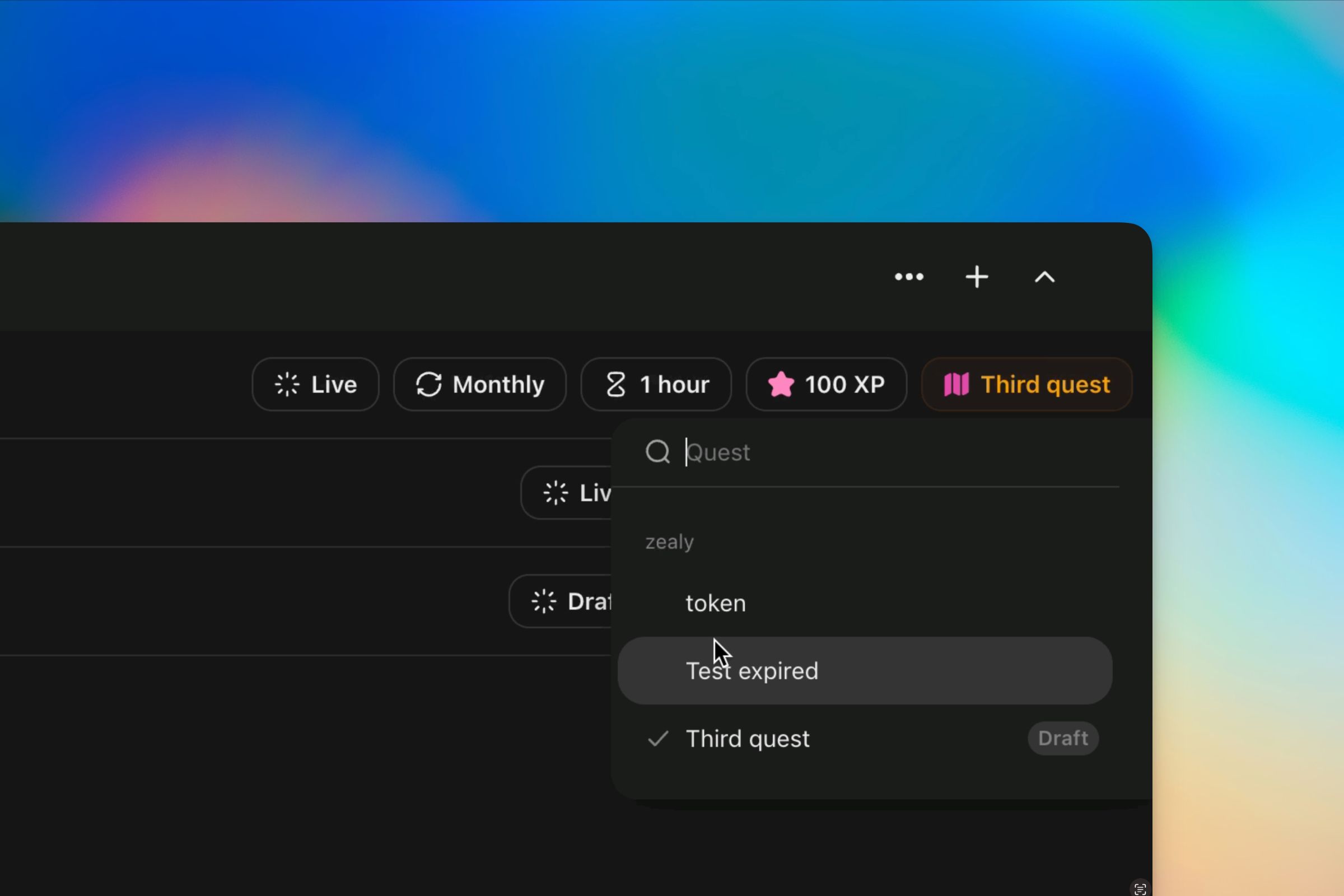Open the Monthly recurrence dropdown
1344x896 pixels.
[479, 384]
